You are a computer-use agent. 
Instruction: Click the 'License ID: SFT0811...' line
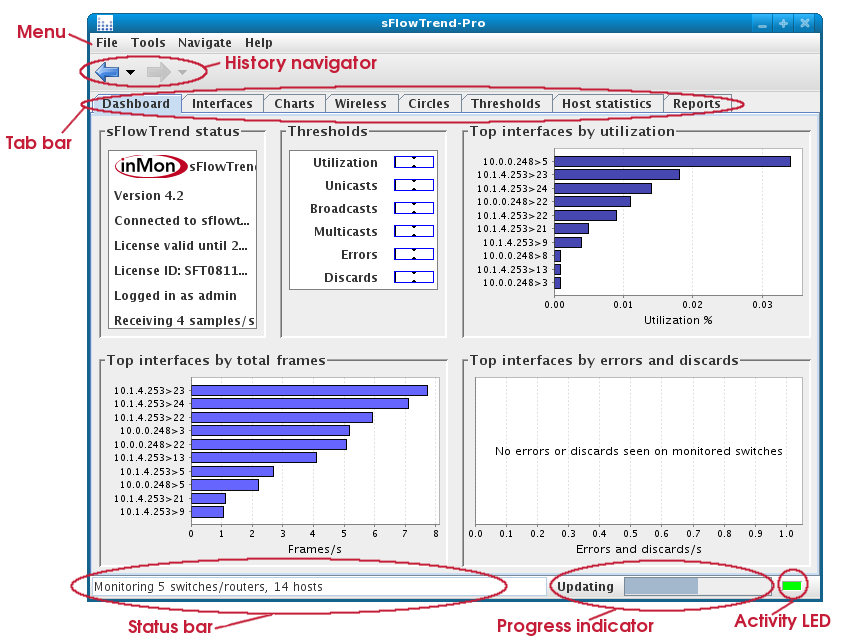point(181,271)
